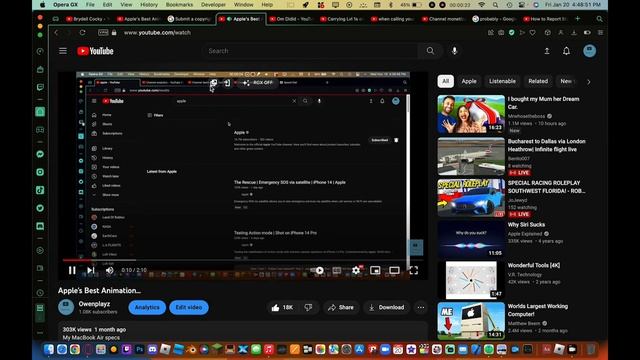Open 'Bucharest to Dallas via London' live video
The height and width of the screenshot is (360, 640).
(471, 157)
